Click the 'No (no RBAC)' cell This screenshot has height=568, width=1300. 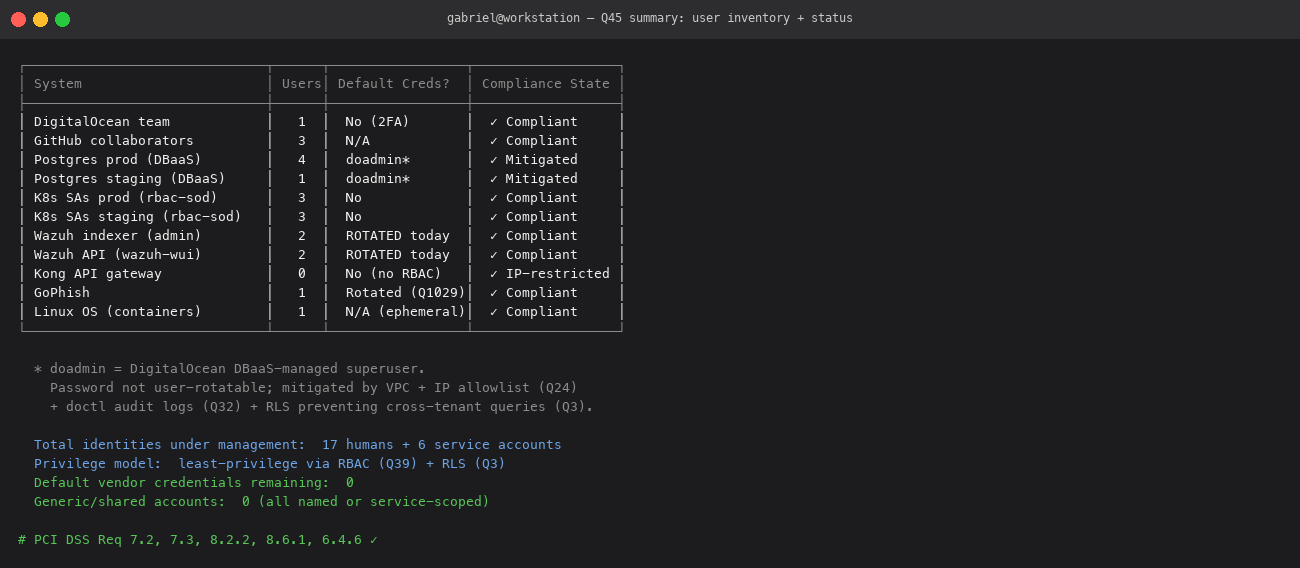click(x=394, y=274)
